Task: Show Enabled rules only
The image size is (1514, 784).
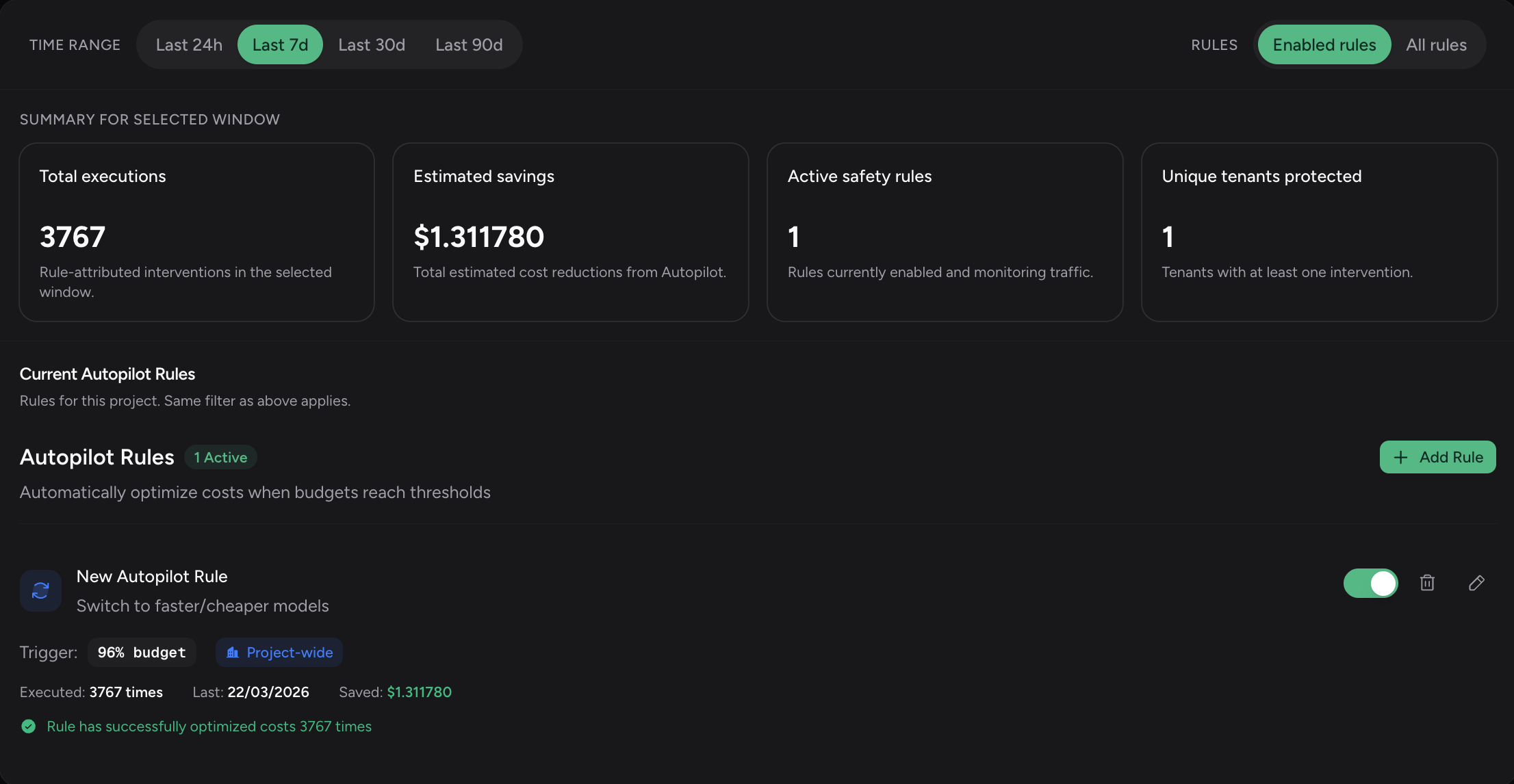Action: [x=1324, y=45]
